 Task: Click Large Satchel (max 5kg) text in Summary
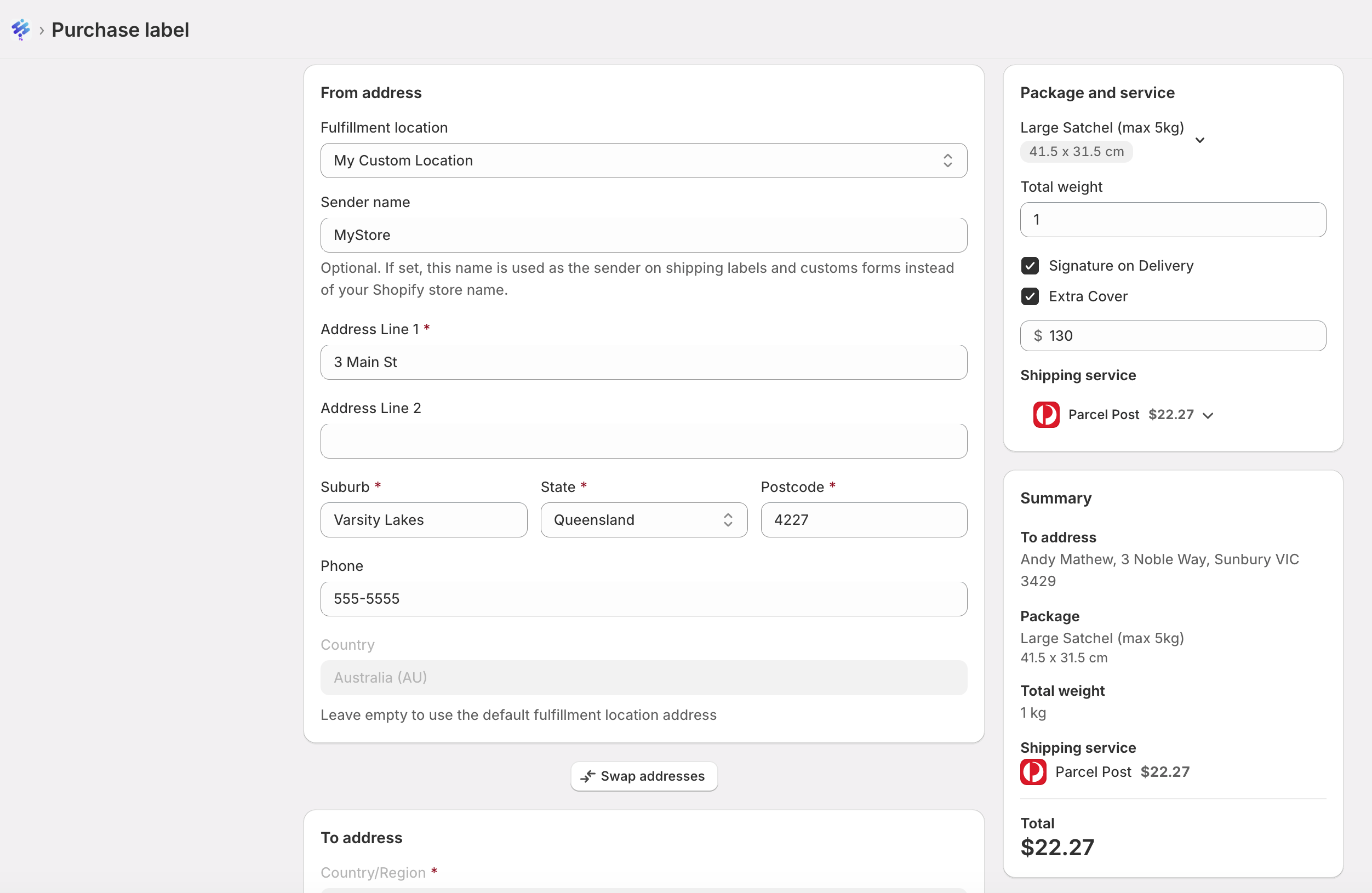tap(1102, 638)
